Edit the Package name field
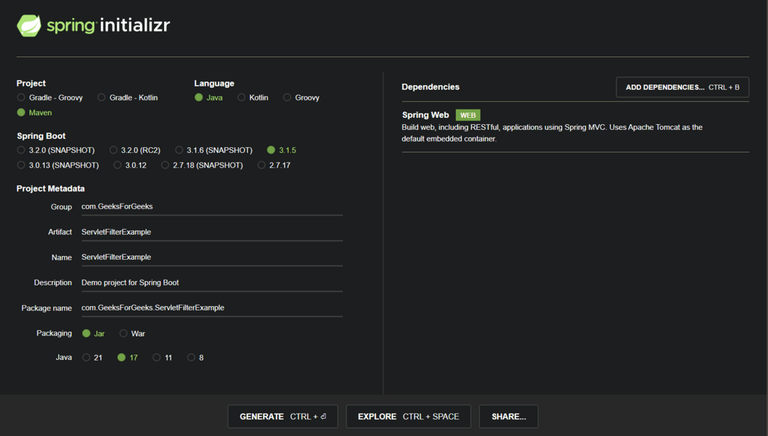This screenshot has height=436, width=768. pyautogui.click(x=212, y=308)
